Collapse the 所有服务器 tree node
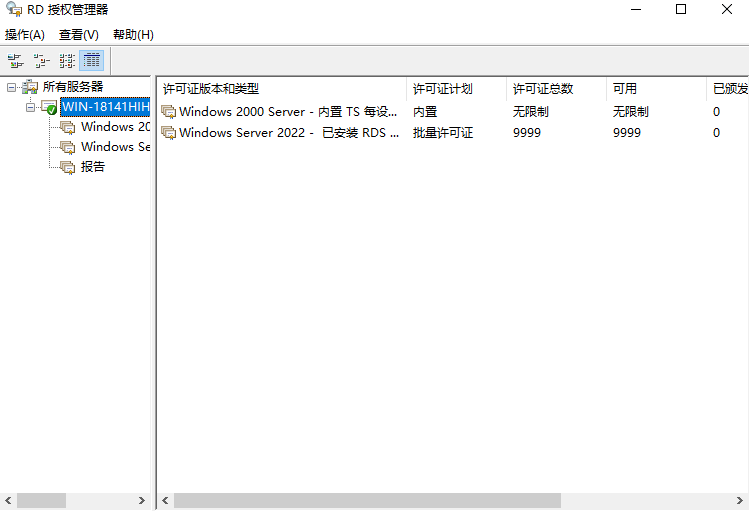The width and height of the screenshot is (749, 511). (11, 87)
